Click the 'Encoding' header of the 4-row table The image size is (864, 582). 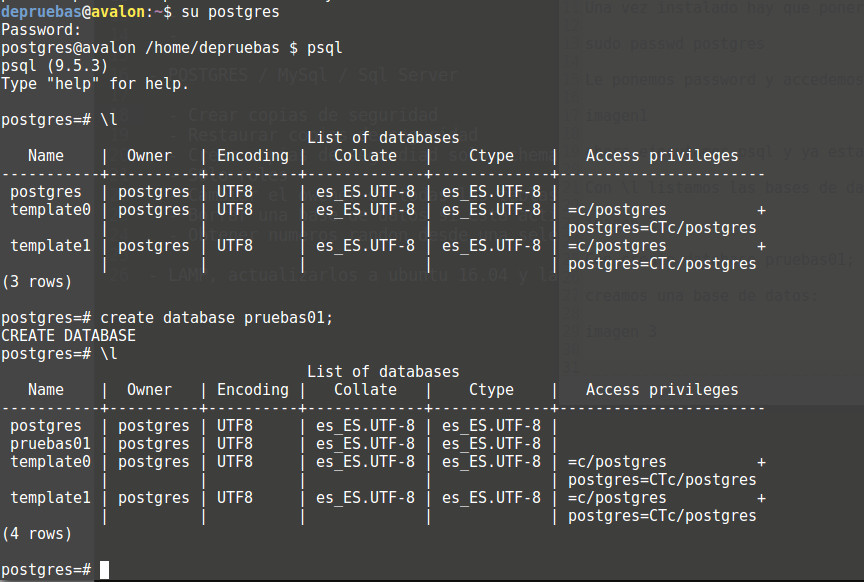253,390
